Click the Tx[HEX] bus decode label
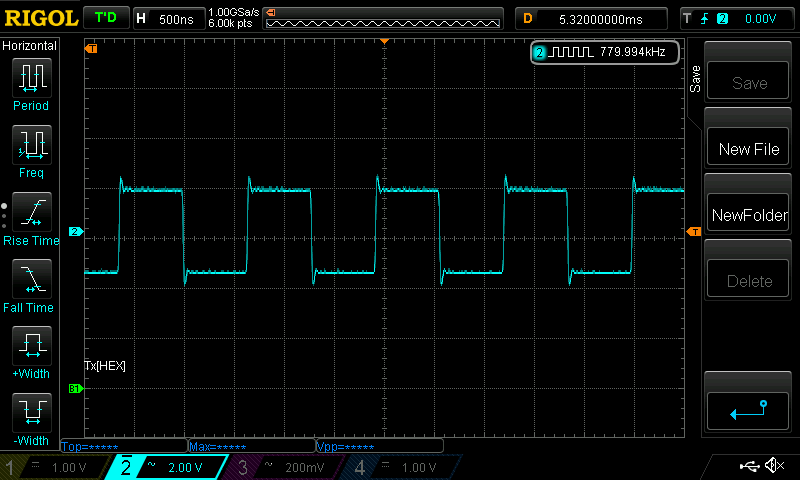Image resolution: width=800 pixels, height=480 pixels. pyautogui.click(x=105, y=366)
